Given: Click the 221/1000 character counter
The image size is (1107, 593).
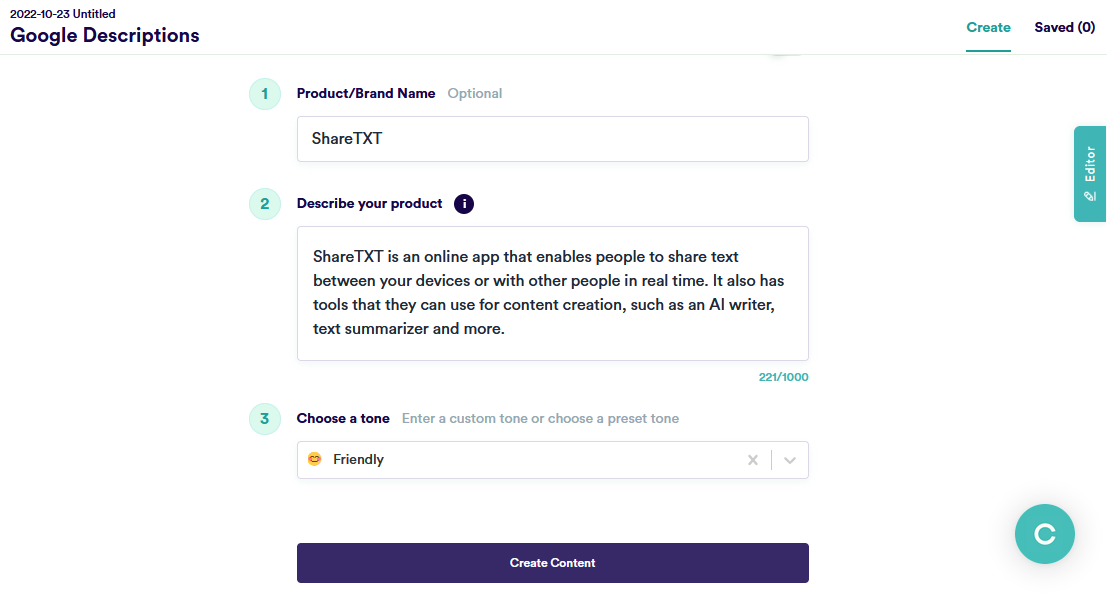Looking at the screenshot, I should pos(783,378).
